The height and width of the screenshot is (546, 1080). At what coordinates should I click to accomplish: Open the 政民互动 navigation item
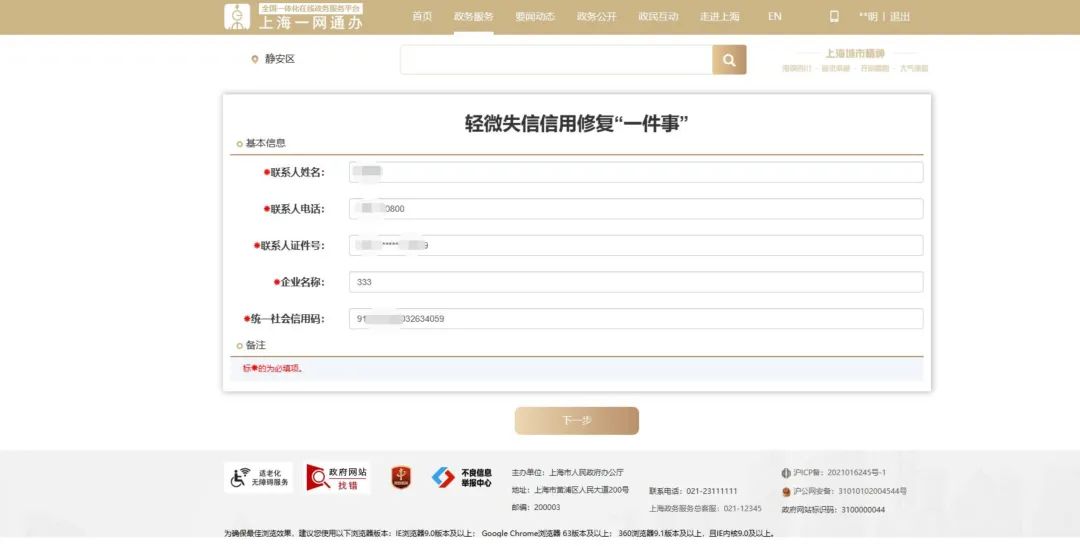(658, 17)
